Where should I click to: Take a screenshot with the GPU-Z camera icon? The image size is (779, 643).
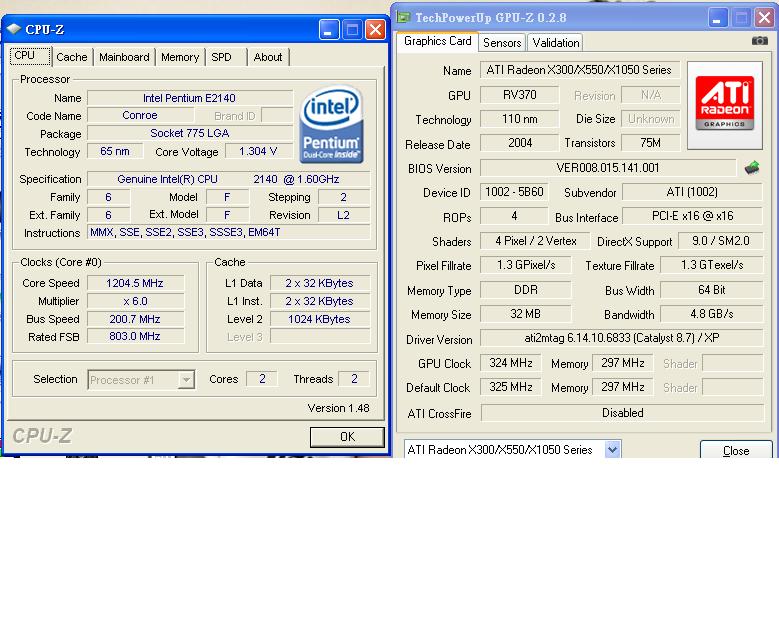coord(760,41)
